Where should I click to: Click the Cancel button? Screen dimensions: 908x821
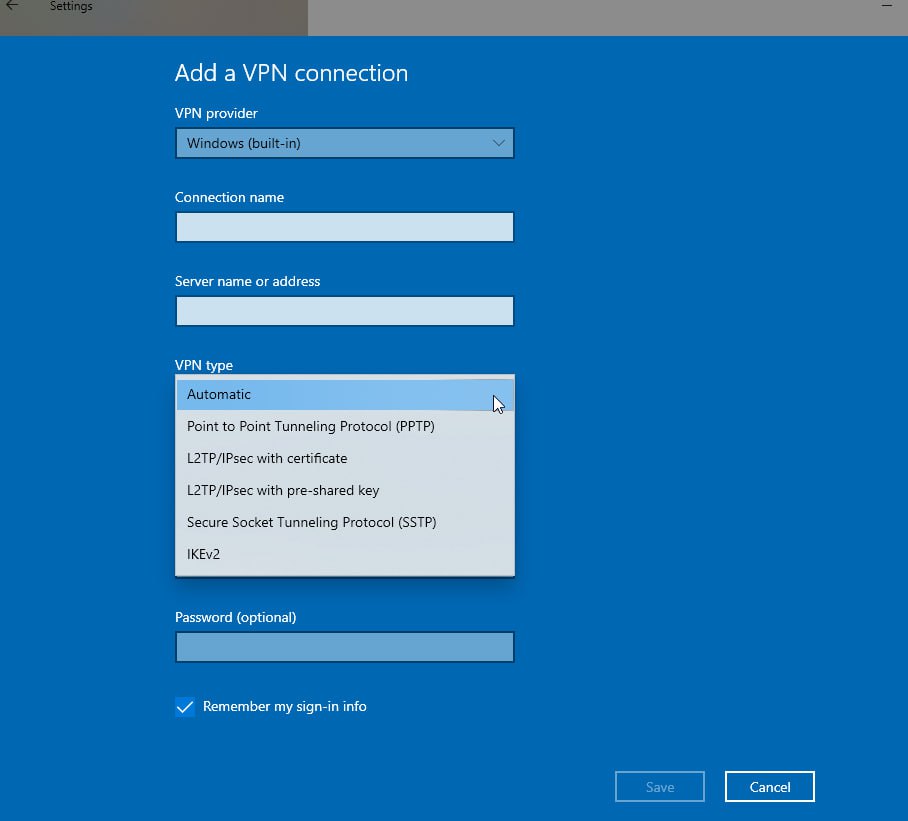pyautogui.click(x=770, y=787)
